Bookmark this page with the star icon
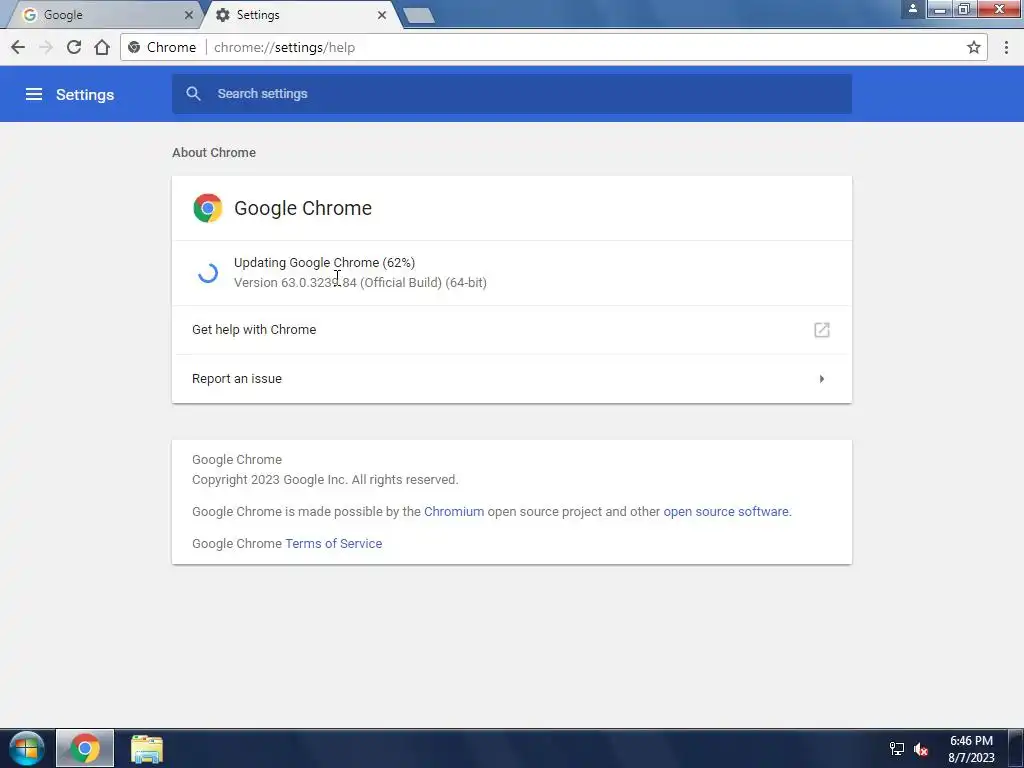1024x768 pixels. [x=974, y=47]
